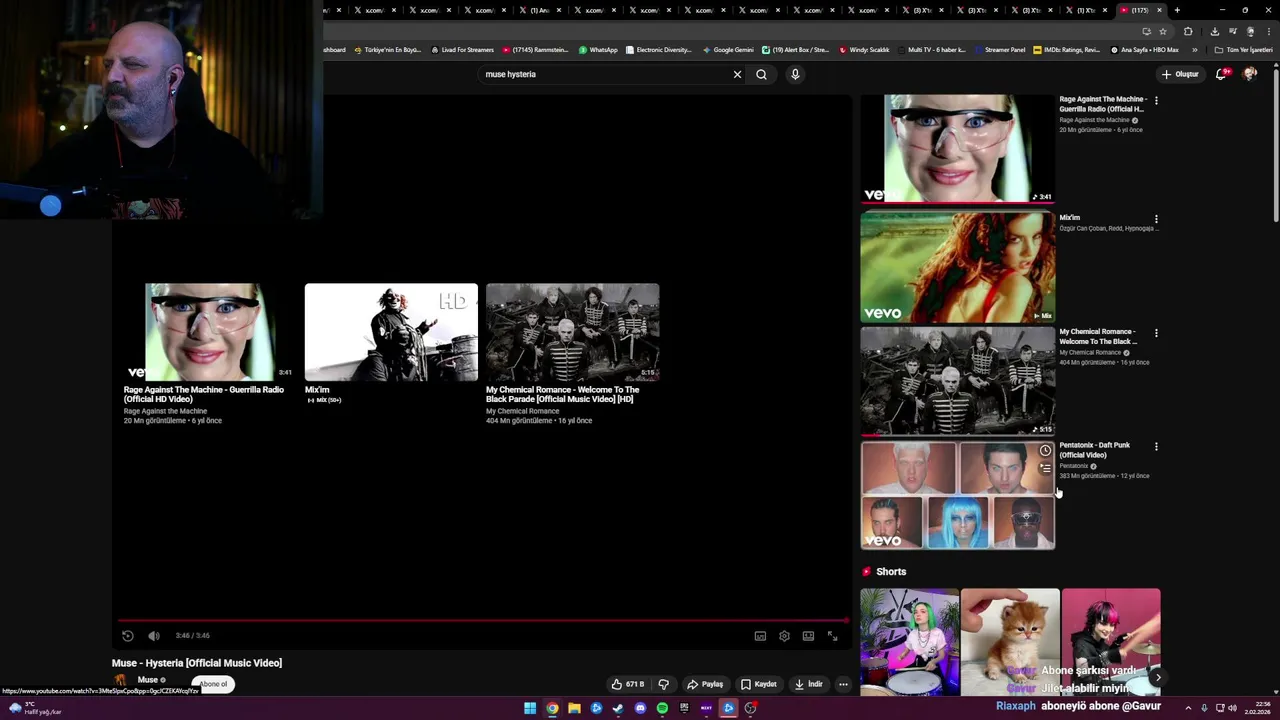The width and height of the screenshot is (1280, 720).
Task: Open end-screen title Rage Against The Machine - Guerrilla Radio
Action: pyautogui.click(x=204, y=394)
